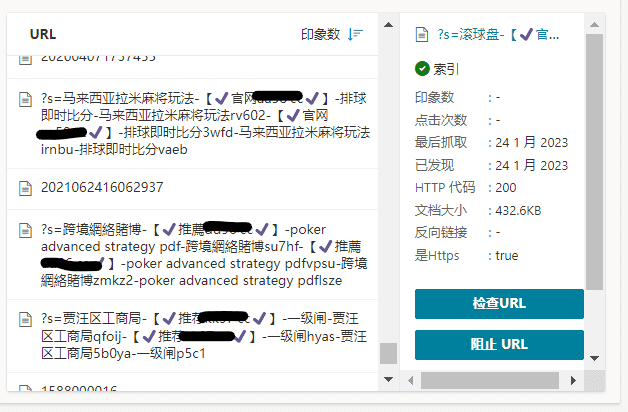Click the document icon for the 马来西亚拉米麻将玩法 row

[26, 99]
